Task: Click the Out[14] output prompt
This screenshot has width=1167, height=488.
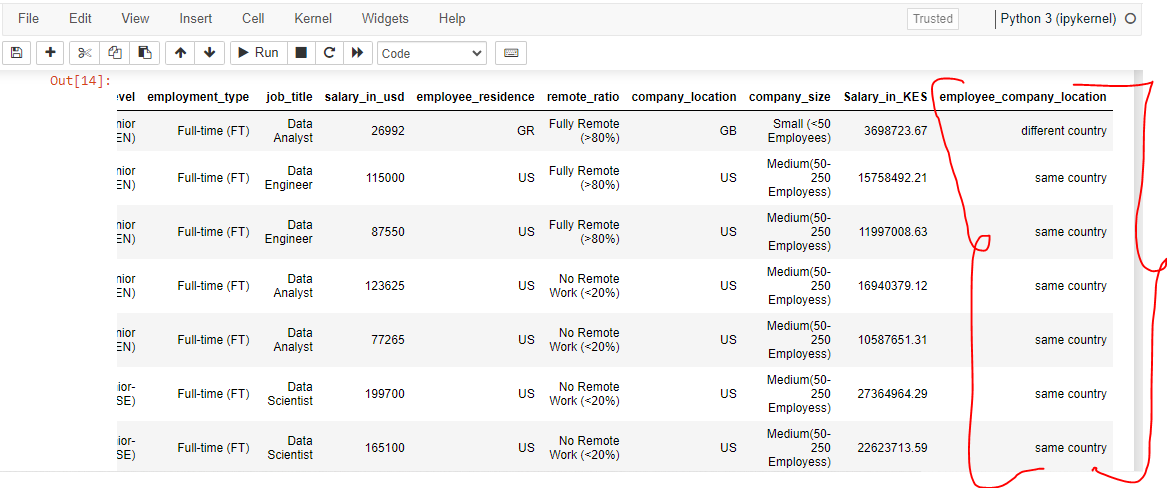Action: (80, 81)
